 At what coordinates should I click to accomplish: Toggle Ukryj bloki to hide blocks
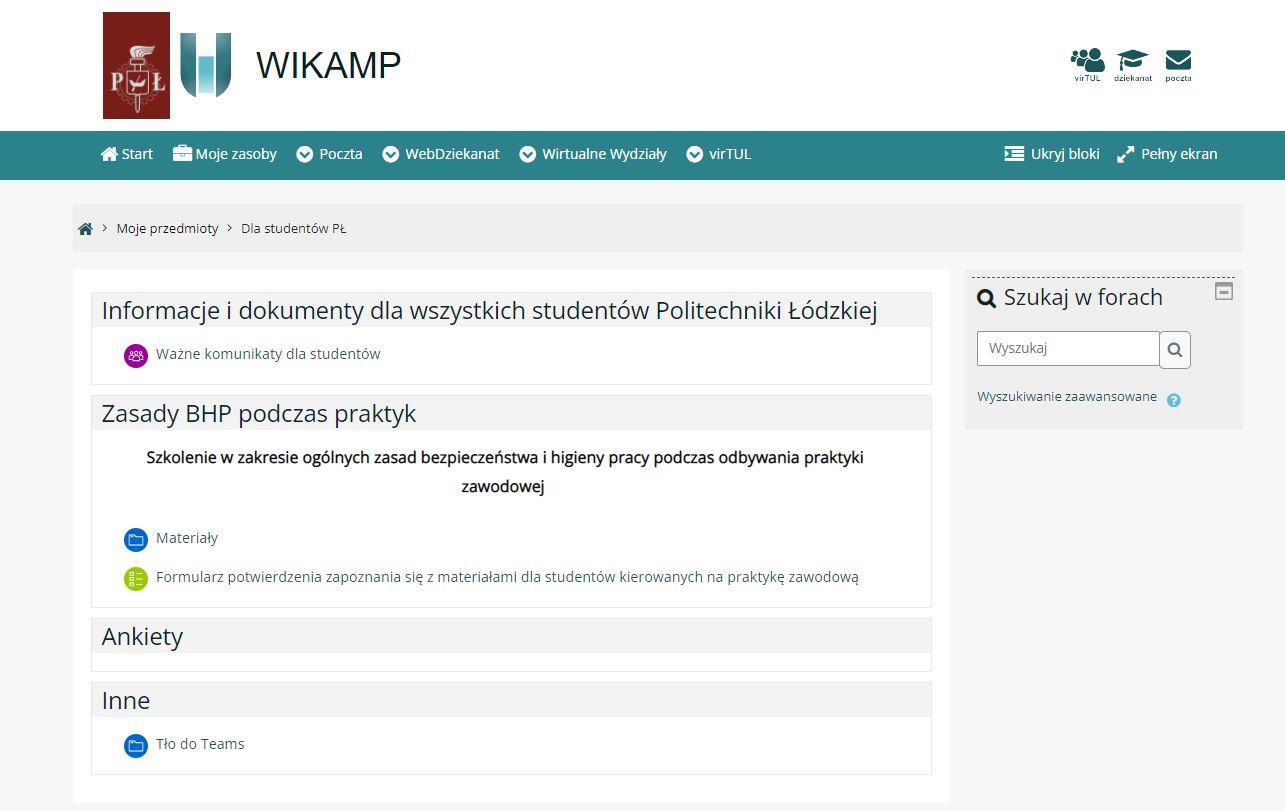click(1052, 154)
